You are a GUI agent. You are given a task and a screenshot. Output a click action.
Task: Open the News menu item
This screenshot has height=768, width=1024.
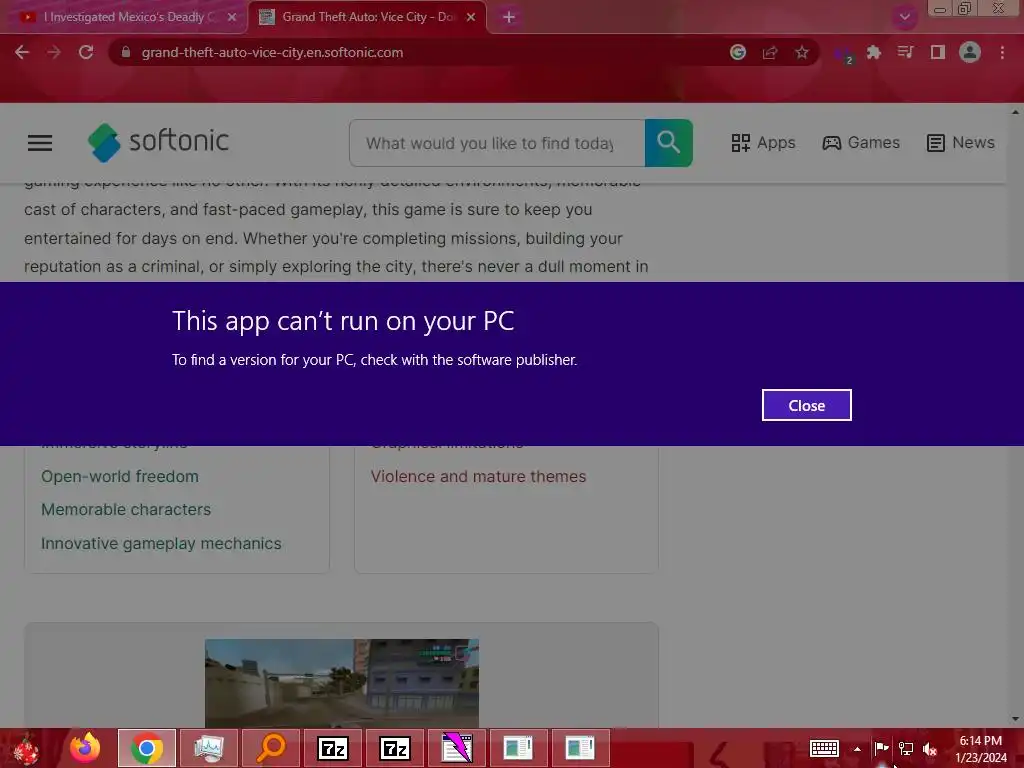[x=961, y=142]
